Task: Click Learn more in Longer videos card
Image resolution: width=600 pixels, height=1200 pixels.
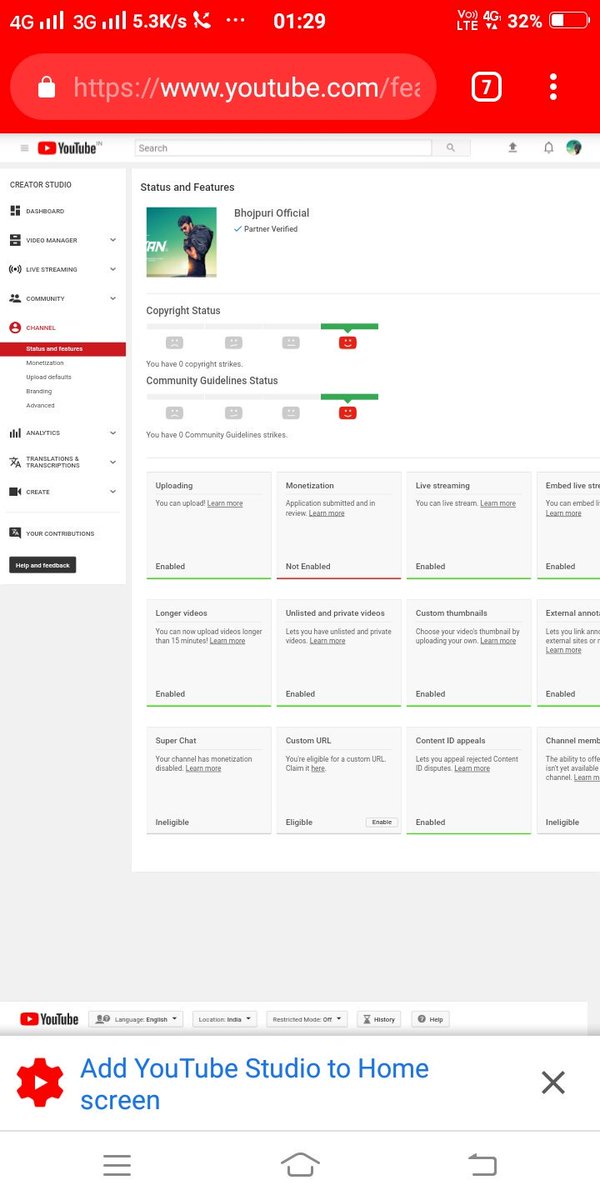Action: [x=227, y=641]
